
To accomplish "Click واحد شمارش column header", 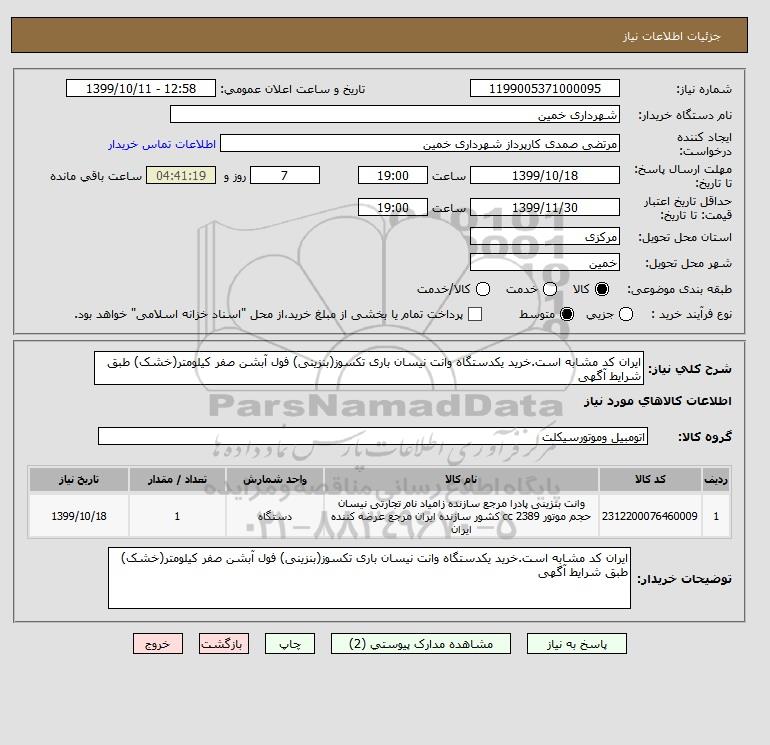I will pos(275,479).
